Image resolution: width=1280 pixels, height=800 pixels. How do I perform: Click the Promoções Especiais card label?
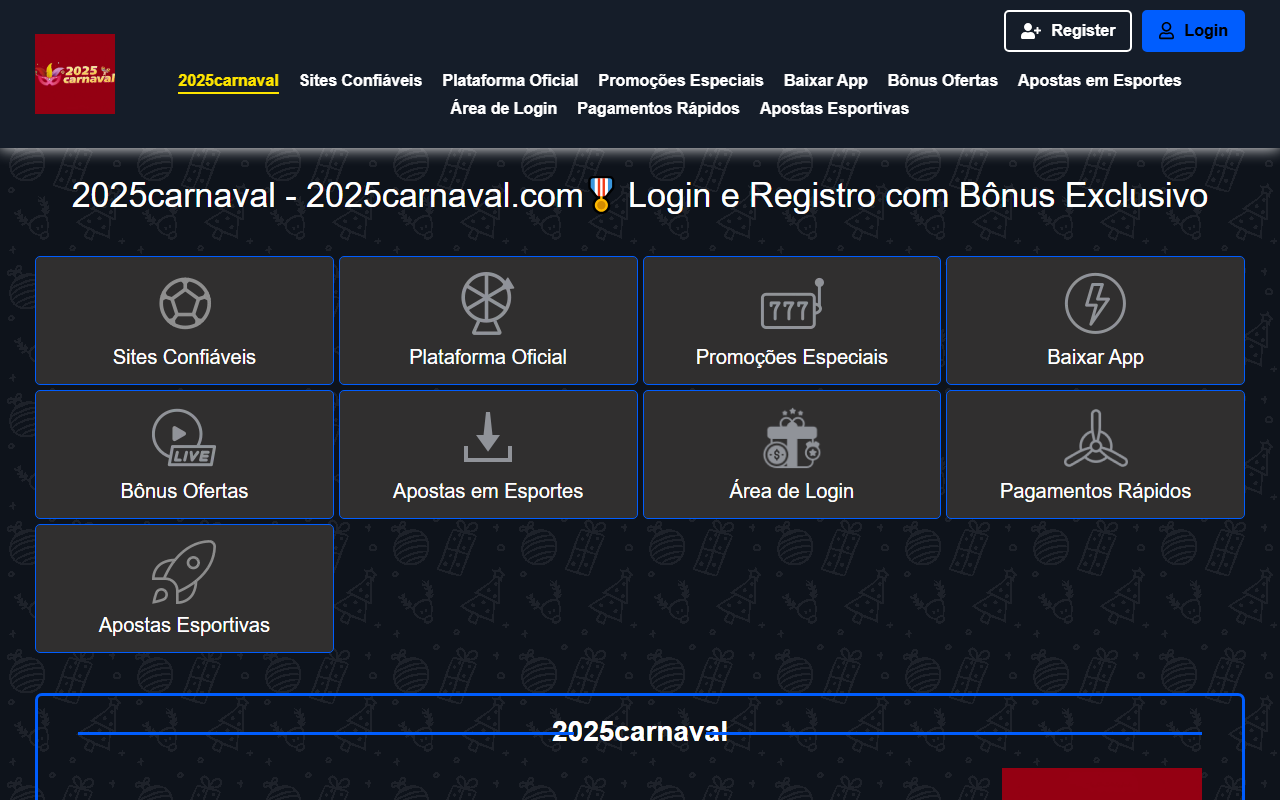[792, 357]
